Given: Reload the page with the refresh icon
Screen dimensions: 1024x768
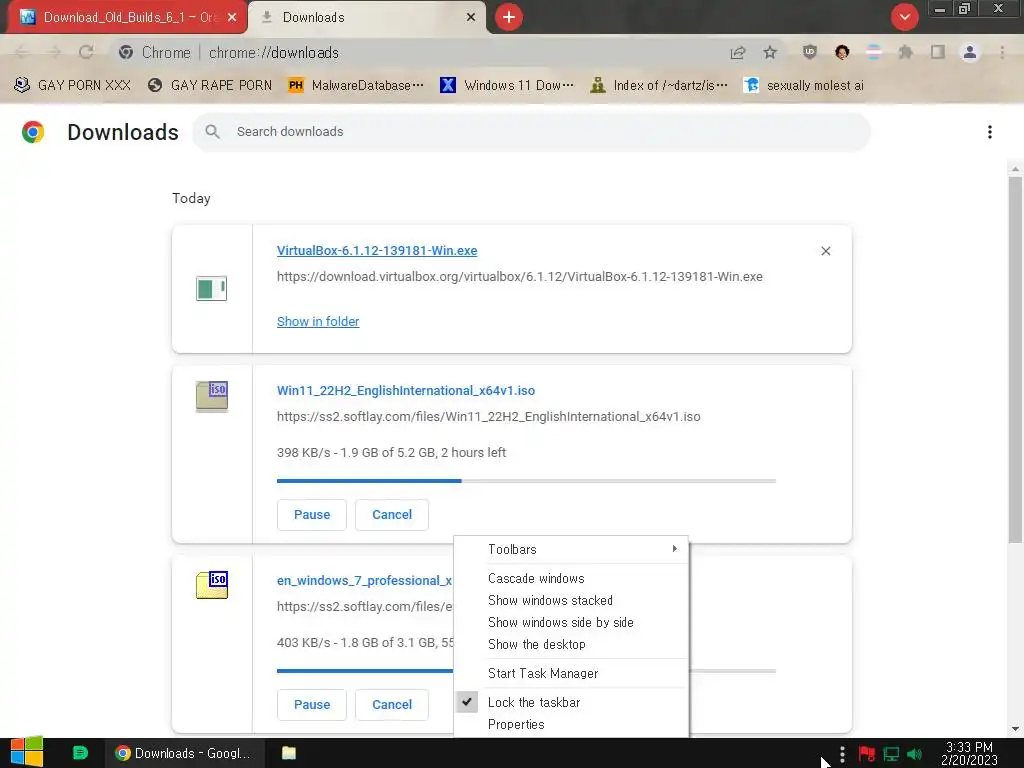Looking at the screenshot, I should [86, 52].
